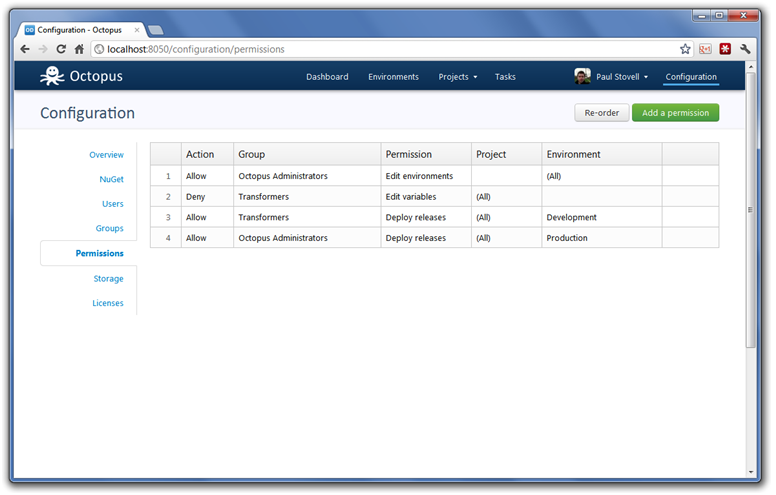Image resolution: width=776 pixels, height=495 pixels.
Task: Reload the page with refresh icon
Action: point(61,49)
